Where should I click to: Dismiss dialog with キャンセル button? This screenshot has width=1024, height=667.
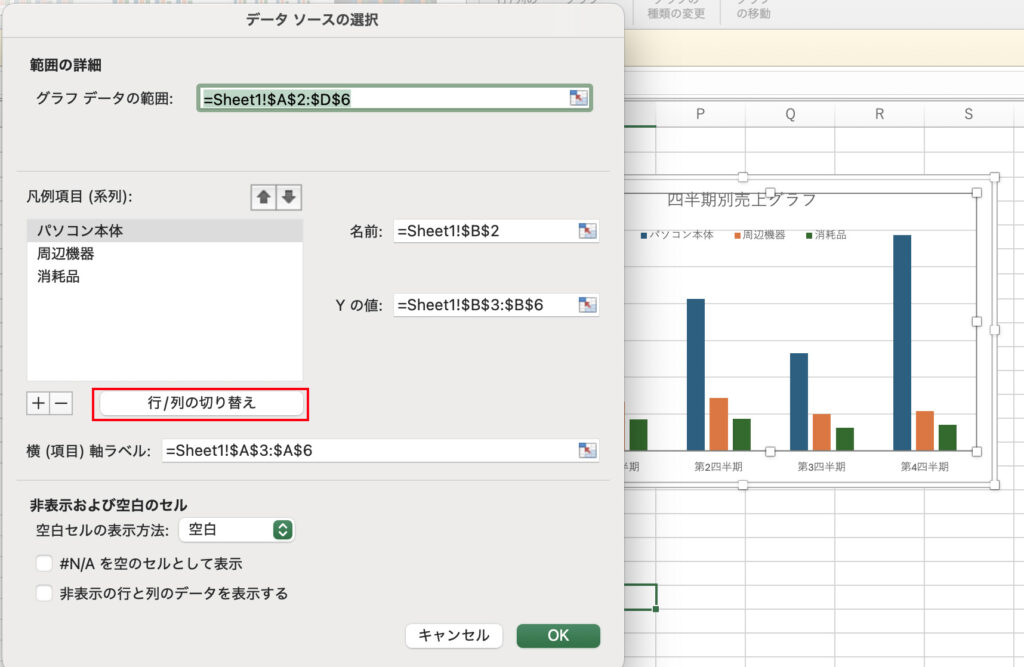pos(453,635)
